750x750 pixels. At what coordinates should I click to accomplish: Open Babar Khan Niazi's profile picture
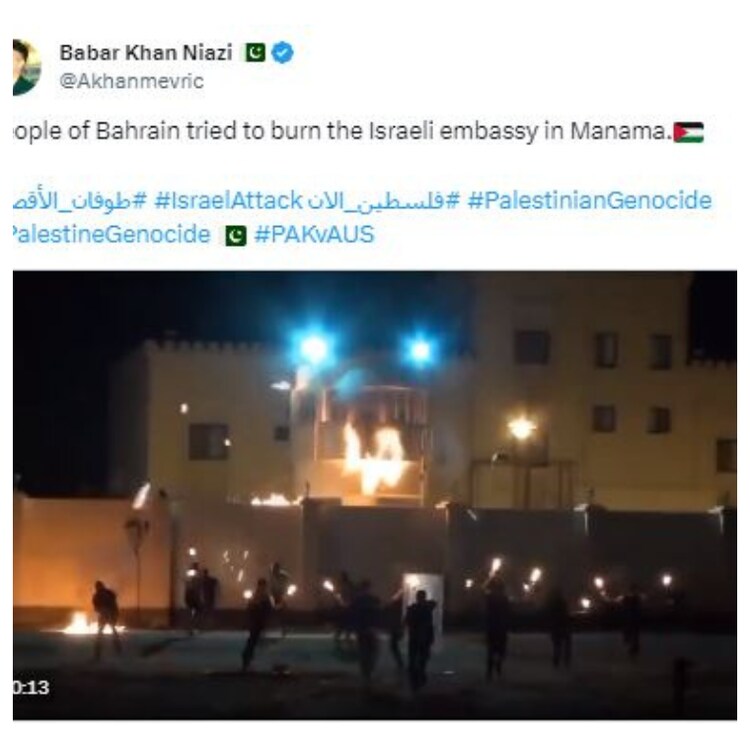(26, 67)
